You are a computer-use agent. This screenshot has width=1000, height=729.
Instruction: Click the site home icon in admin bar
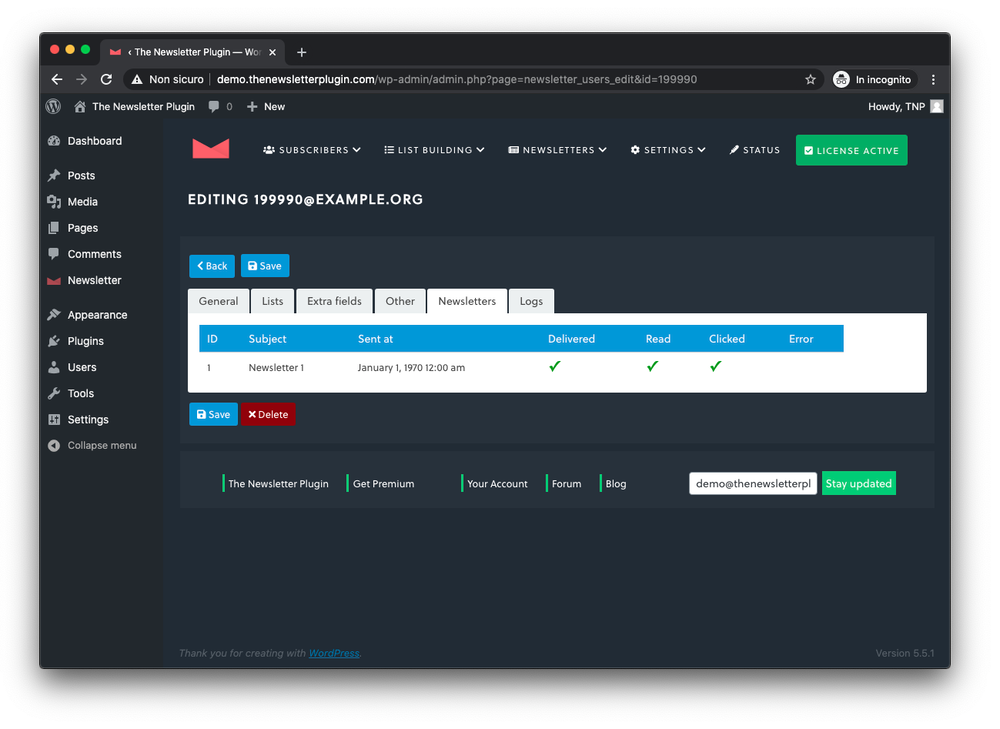coord(80,107)
